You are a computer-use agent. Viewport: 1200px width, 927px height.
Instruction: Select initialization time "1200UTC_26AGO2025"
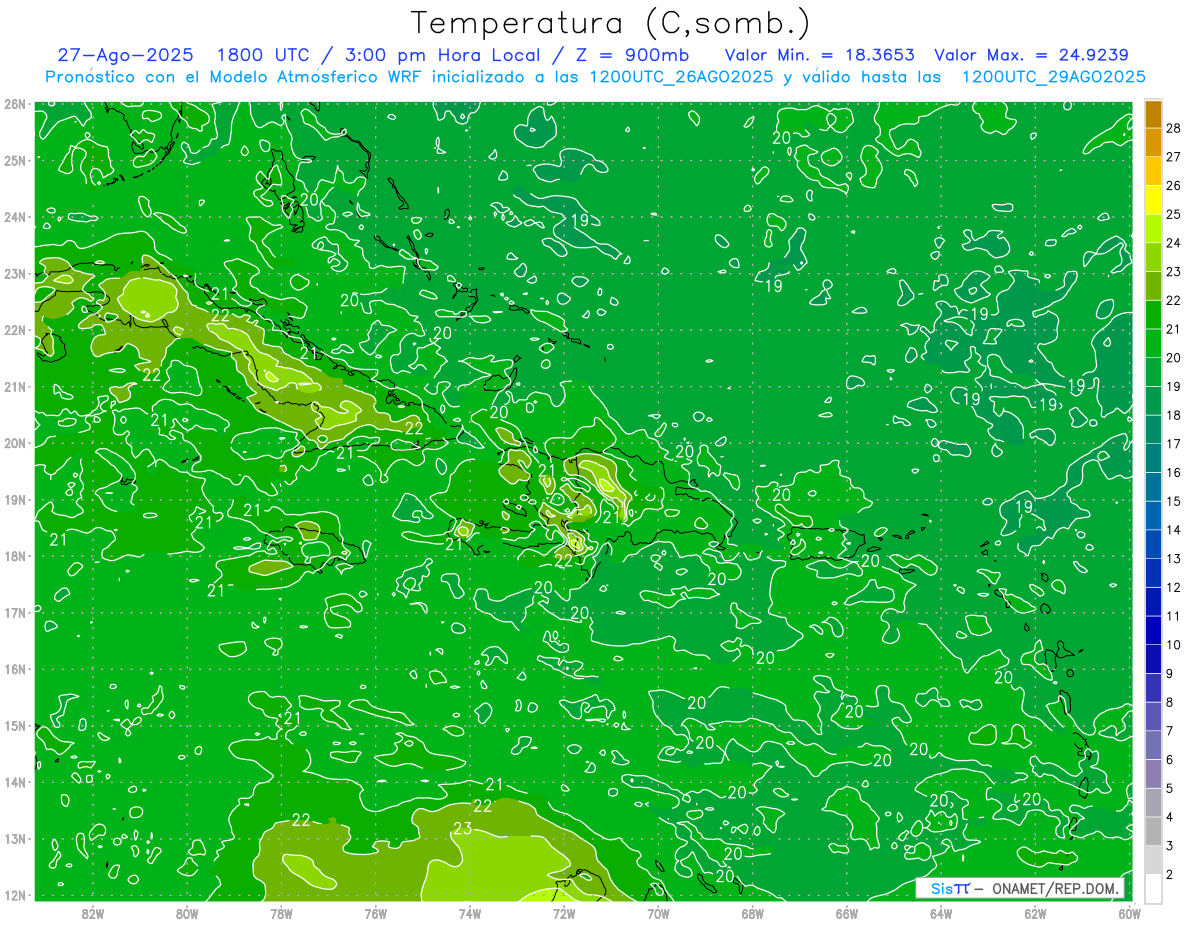point(680,77)
